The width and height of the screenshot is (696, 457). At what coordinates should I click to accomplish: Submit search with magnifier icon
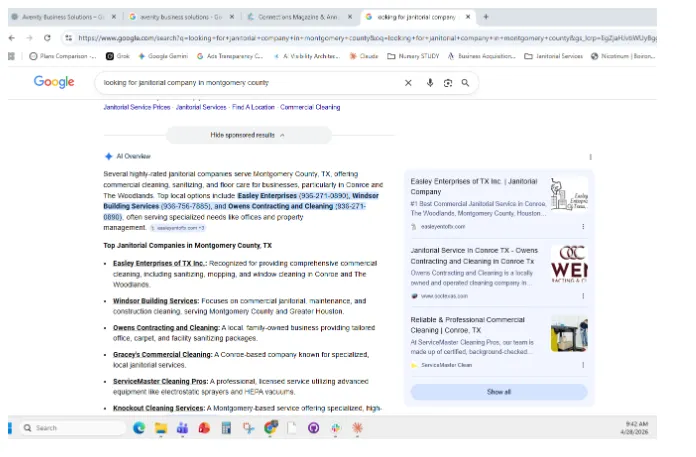coord(465,83)
